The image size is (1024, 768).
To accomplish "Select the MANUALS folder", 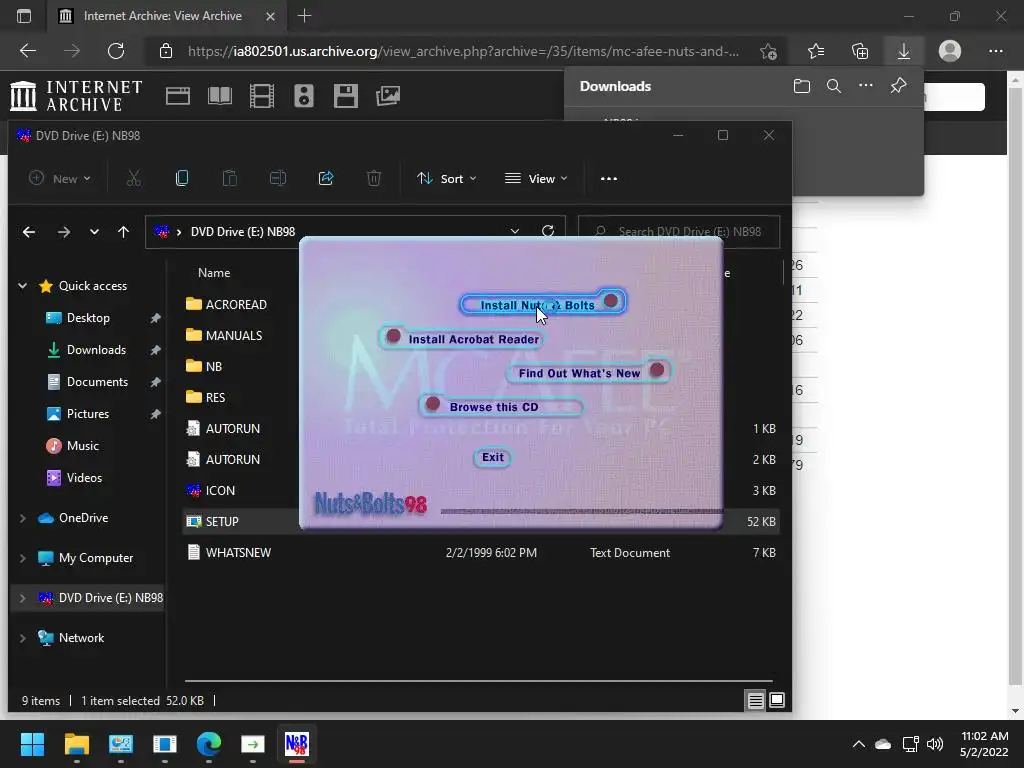I will click(x=233, y=335).
